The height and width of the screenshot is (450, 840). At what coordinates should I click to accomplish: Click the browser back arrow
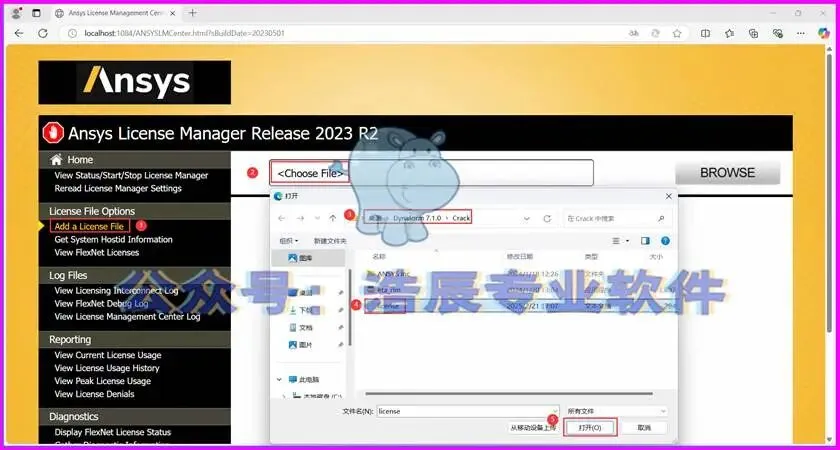(19, 33)
